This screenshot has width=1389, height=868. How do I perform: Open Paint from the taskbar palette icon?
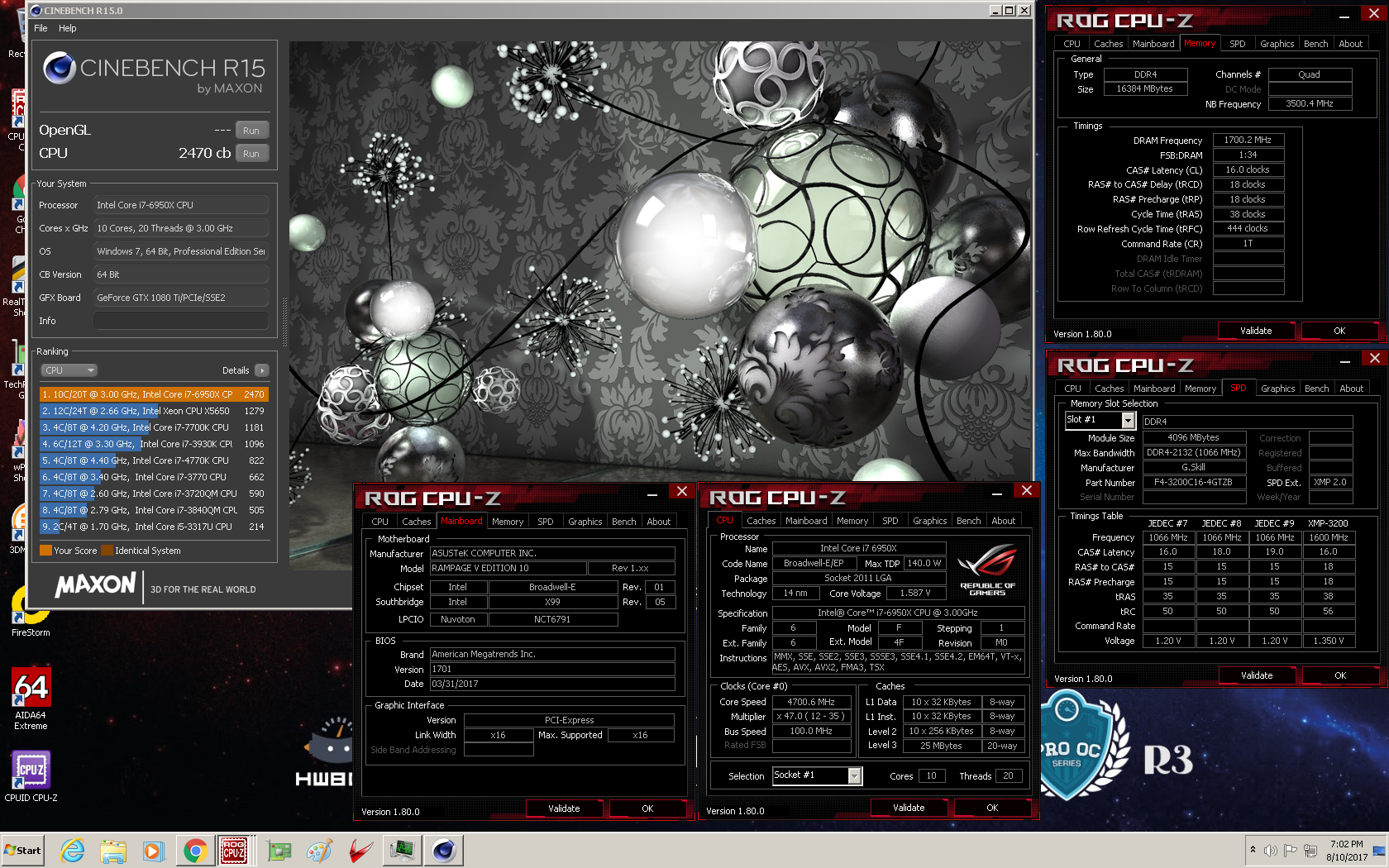(x=319, y=850)
